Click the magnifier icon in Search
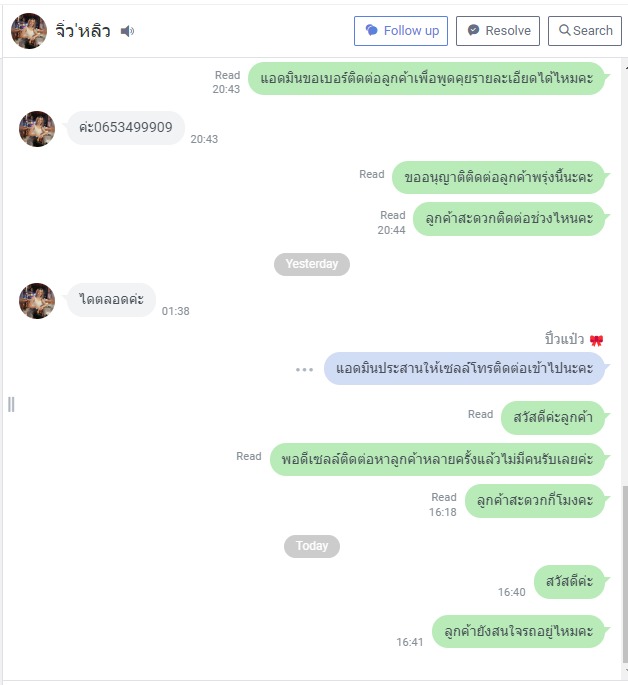Screen dimensions: 628x685 [x=564, y=30]
